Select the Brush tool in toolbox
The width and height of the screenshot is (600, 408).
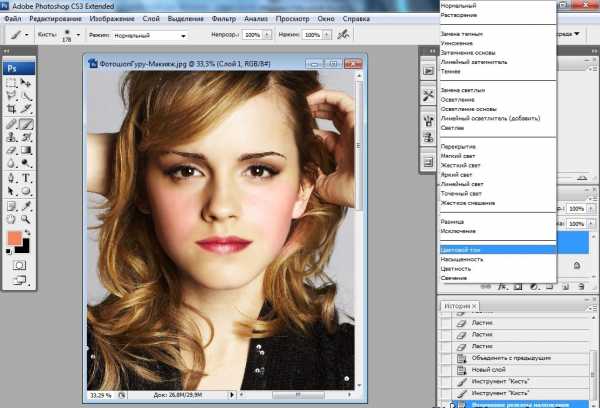click(x=26, y=124)
